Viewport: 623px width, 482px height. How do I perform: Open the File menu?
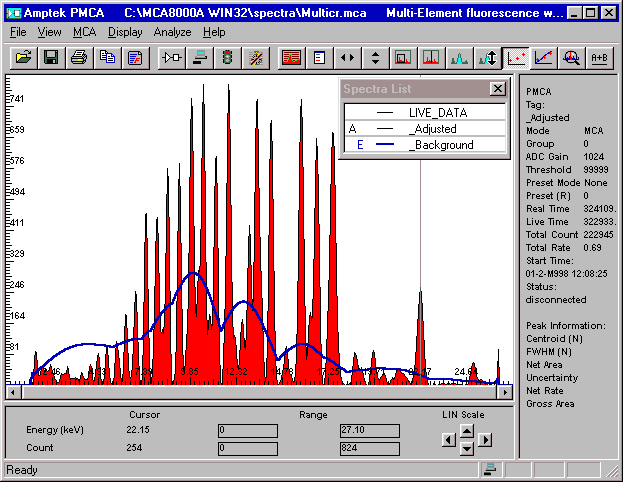18,32
